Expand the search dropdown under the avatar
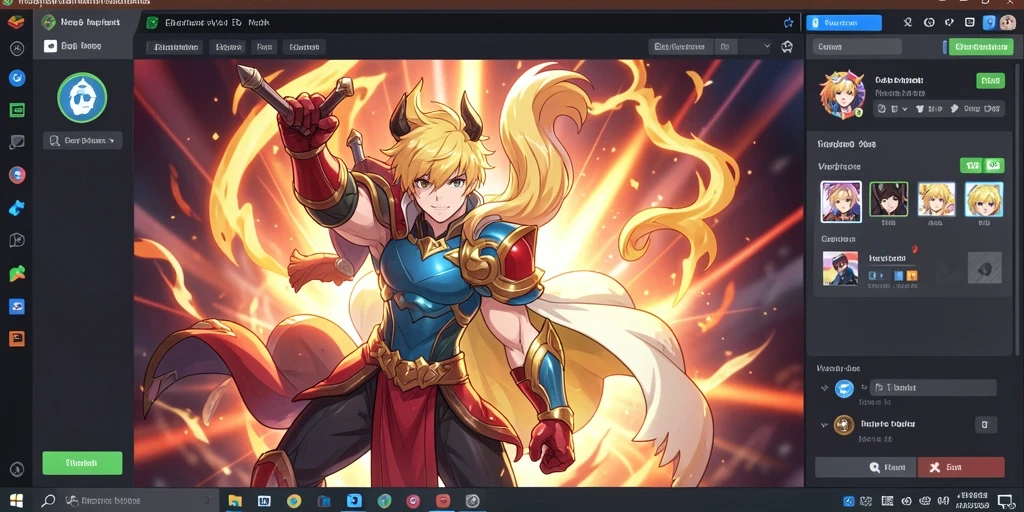The image size is (1024, 512). click(x=82, y=140)
